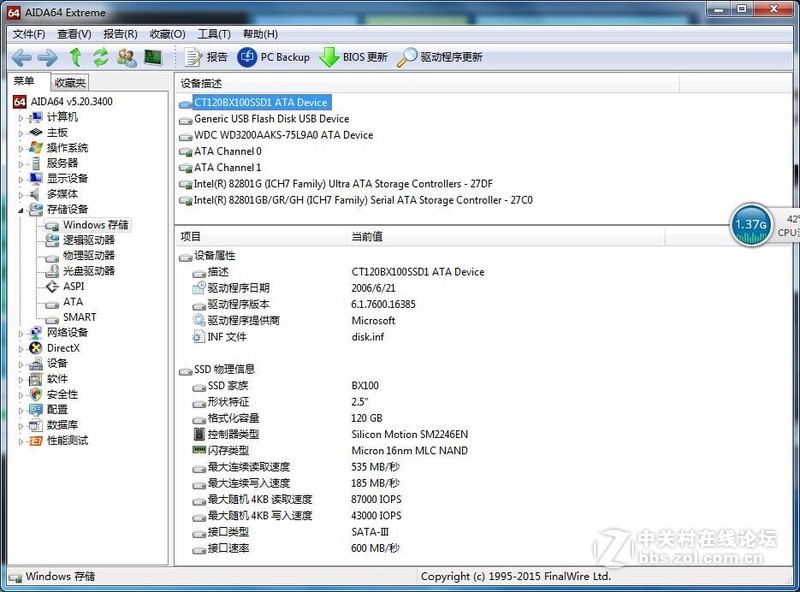Click the 闪存类型 memory icon row
Viewport: 800px width, 592px height.
pyautogui.click(x=221, y=451)
